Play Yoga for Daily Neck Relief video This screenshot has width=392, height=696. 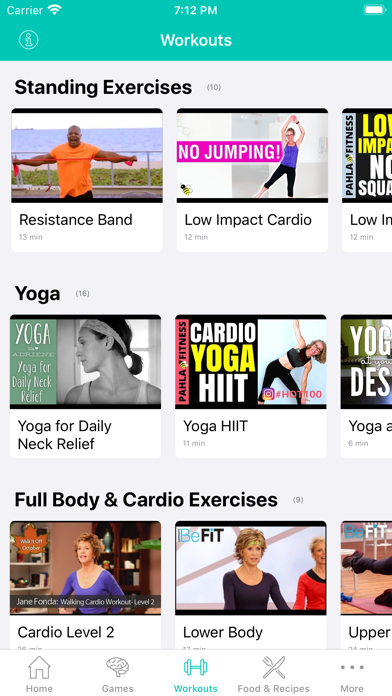pyautogui.click(x=85, y=362)
